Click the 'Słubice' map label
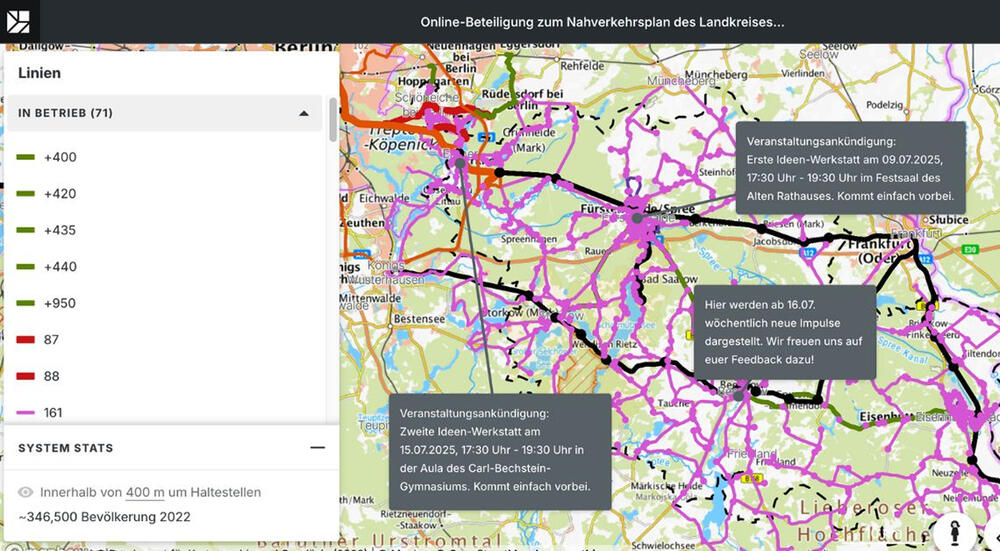Image resolution: width=1000 pixels, height=551 pixels. click(x=948, y=219)
